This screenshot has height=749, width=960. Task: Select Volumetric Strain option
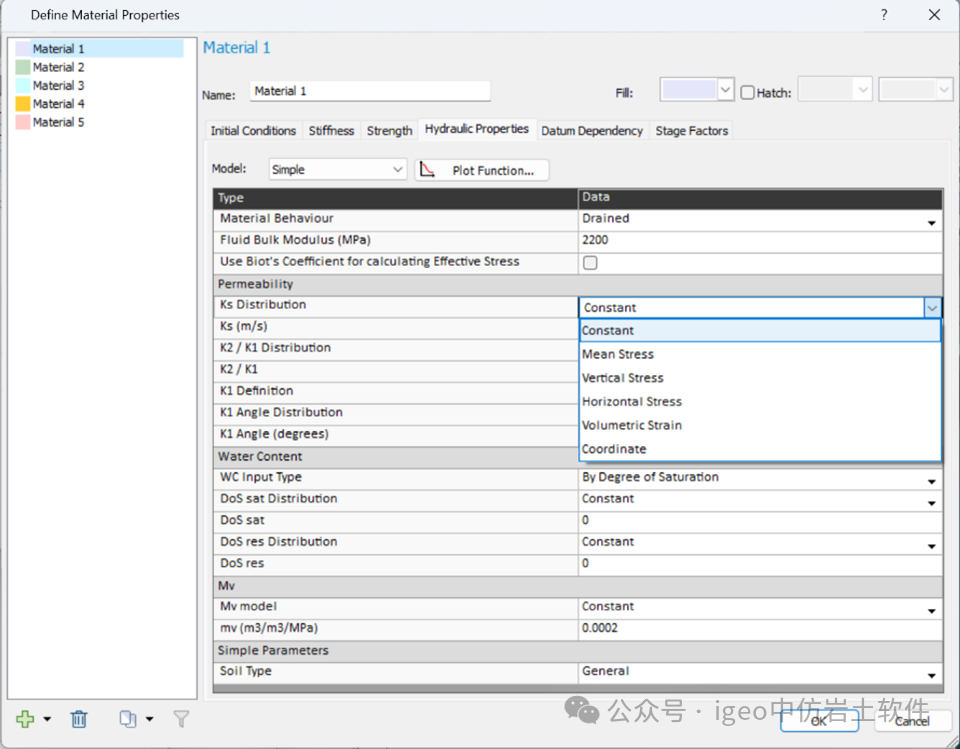pyautogui.click(x=632, y=425)
